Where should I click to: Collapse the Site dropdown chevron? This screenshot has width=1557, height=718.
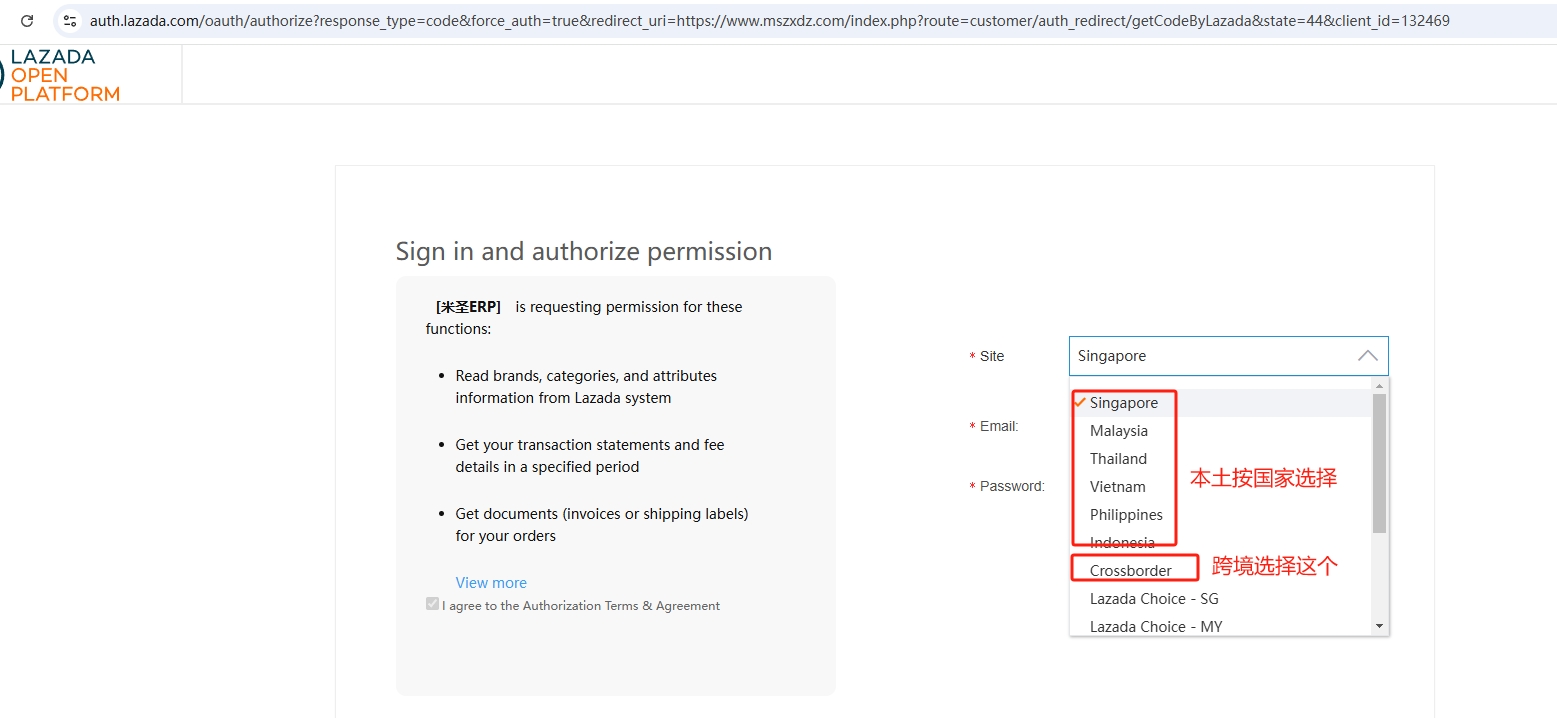(1367, 356)
